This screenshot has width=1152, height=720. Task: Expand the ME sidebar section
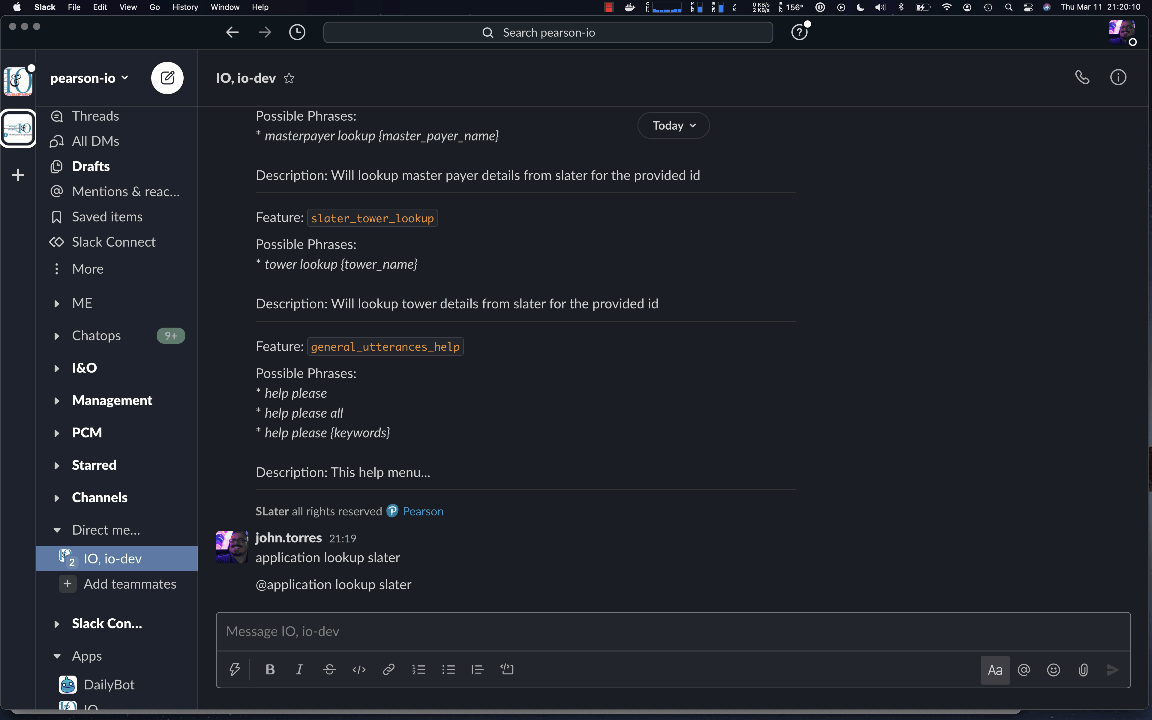point(57,303)
